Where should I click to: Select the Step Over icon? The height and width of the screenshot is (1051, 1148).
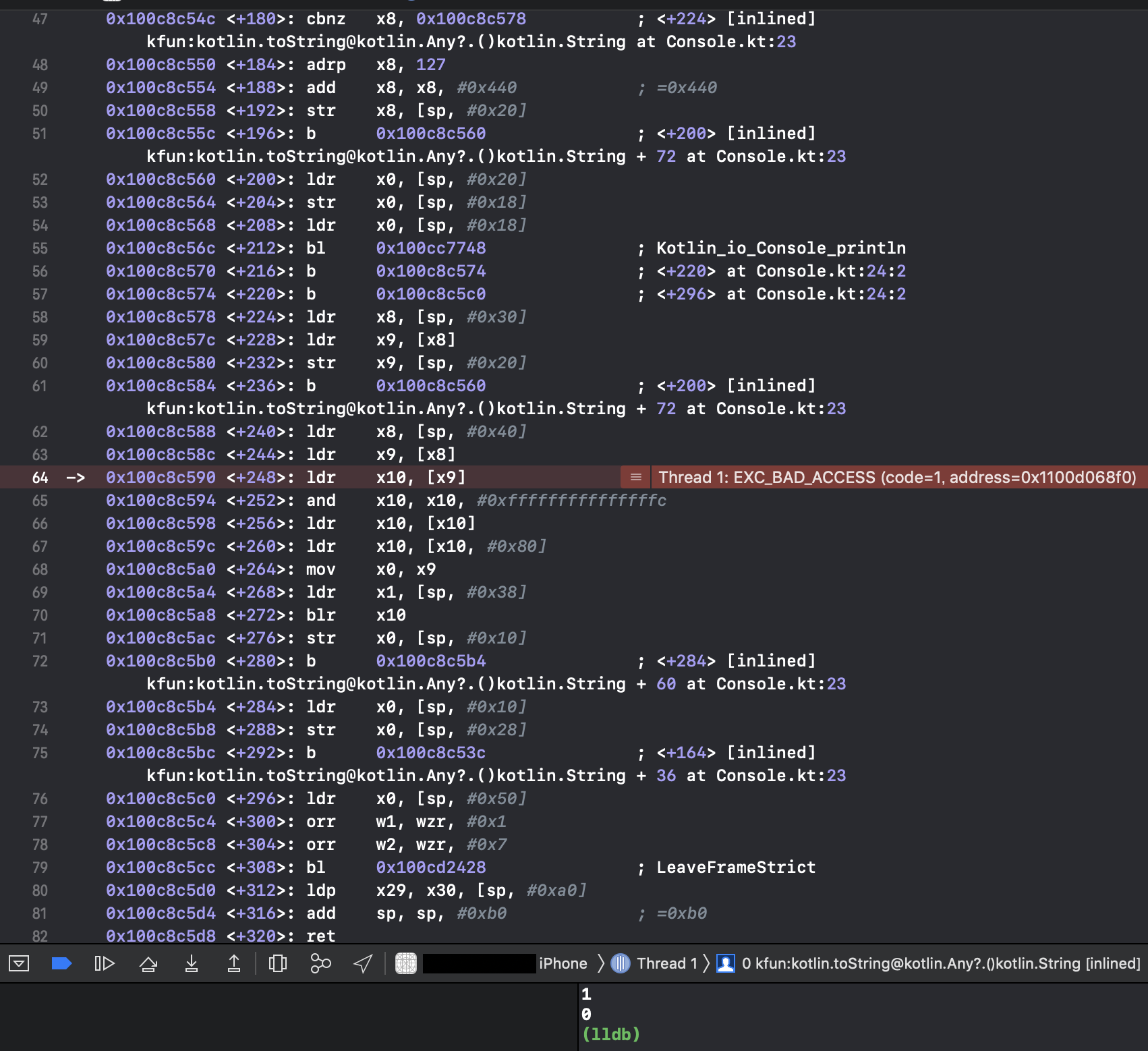[x=149, y=963]
